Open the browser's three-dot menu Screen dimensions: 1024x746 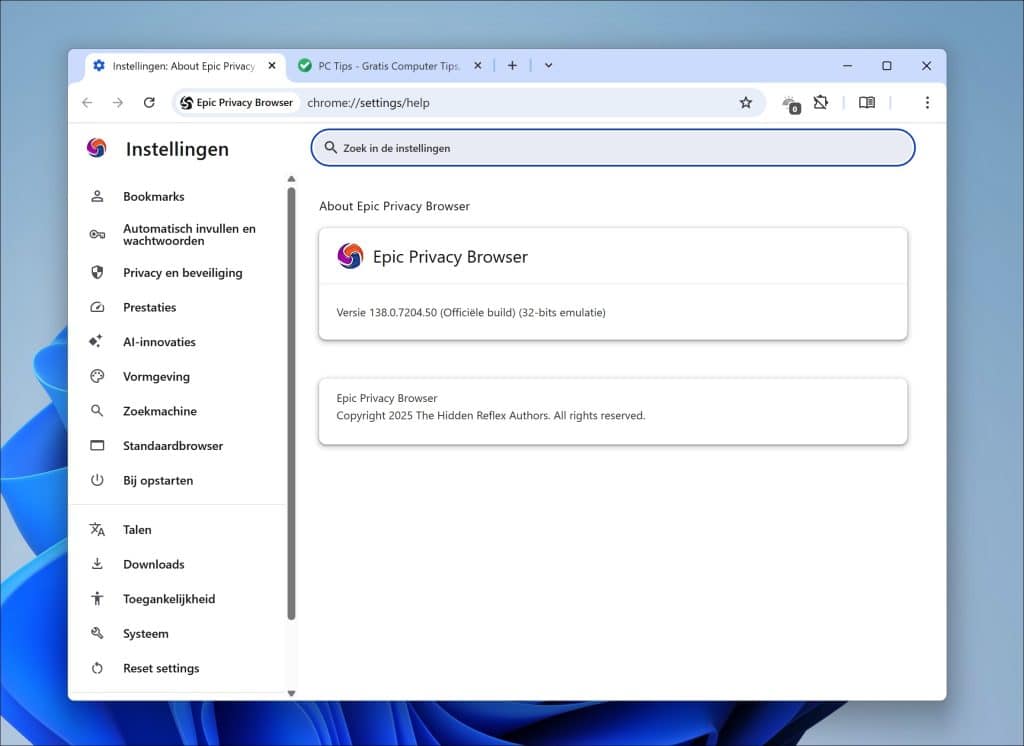(x=927, y=102)
